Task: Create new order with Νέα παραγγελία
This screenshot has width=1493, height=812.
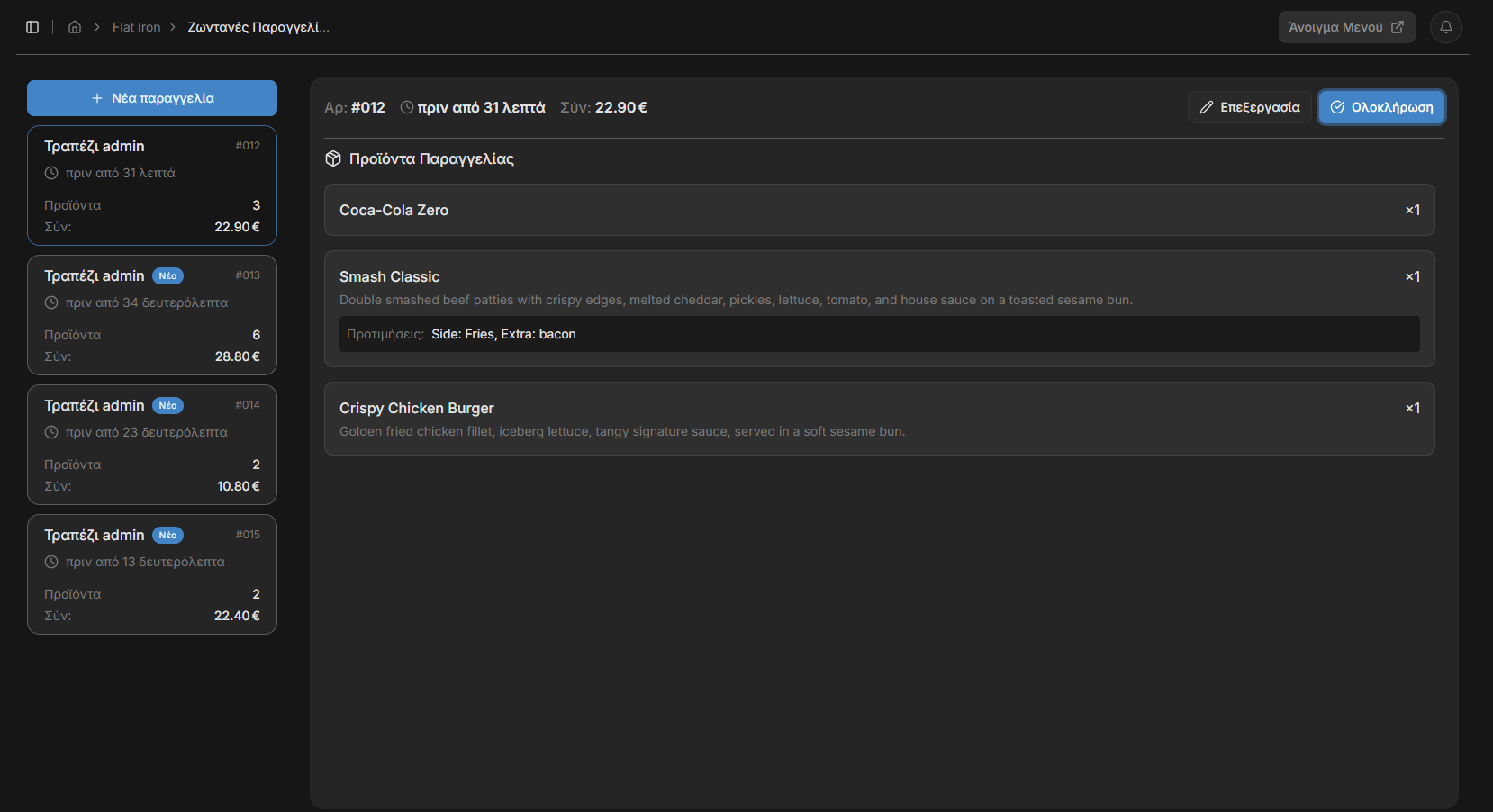Action: (x=152, y=98)
